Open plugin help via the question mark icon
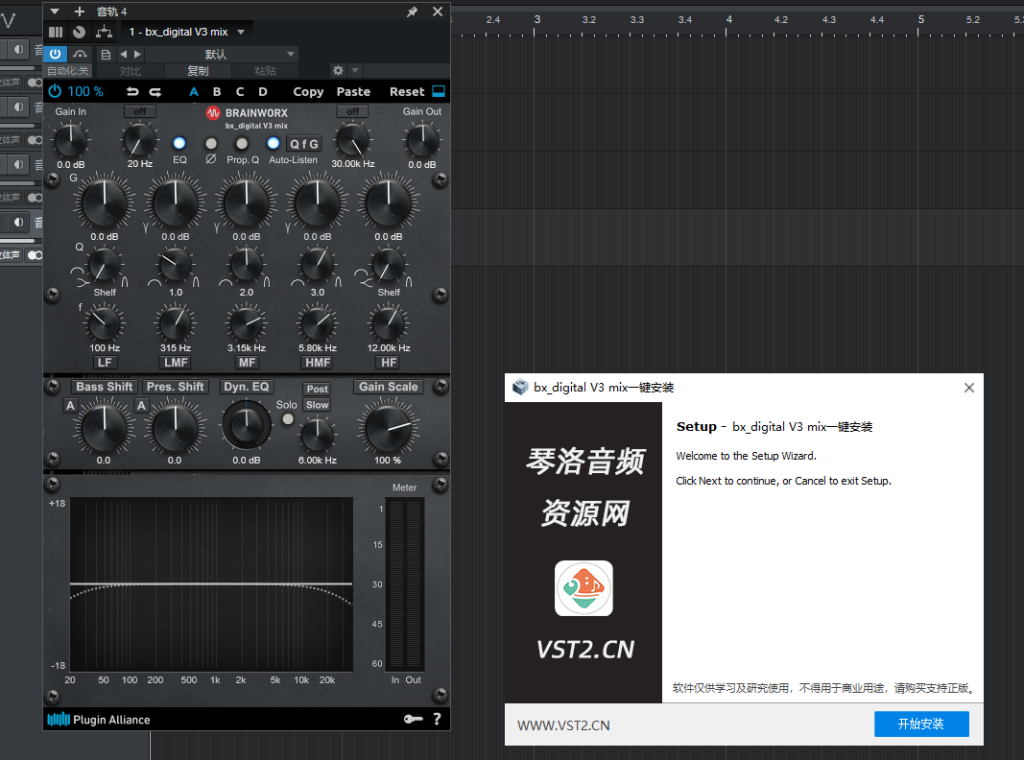The height and width of the screenshot is (760, 1024). tap(437, 719)
